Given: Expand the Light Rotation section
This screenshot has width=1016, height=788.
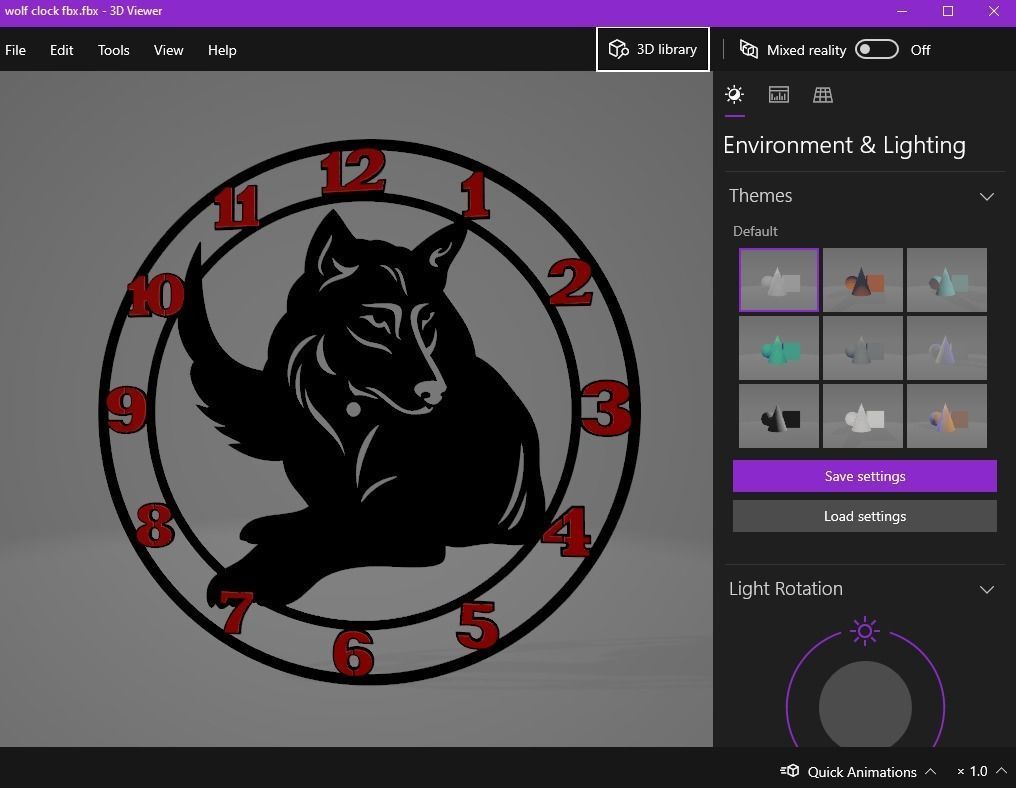Looking at the screenshot, I should [x=987, y=589].
